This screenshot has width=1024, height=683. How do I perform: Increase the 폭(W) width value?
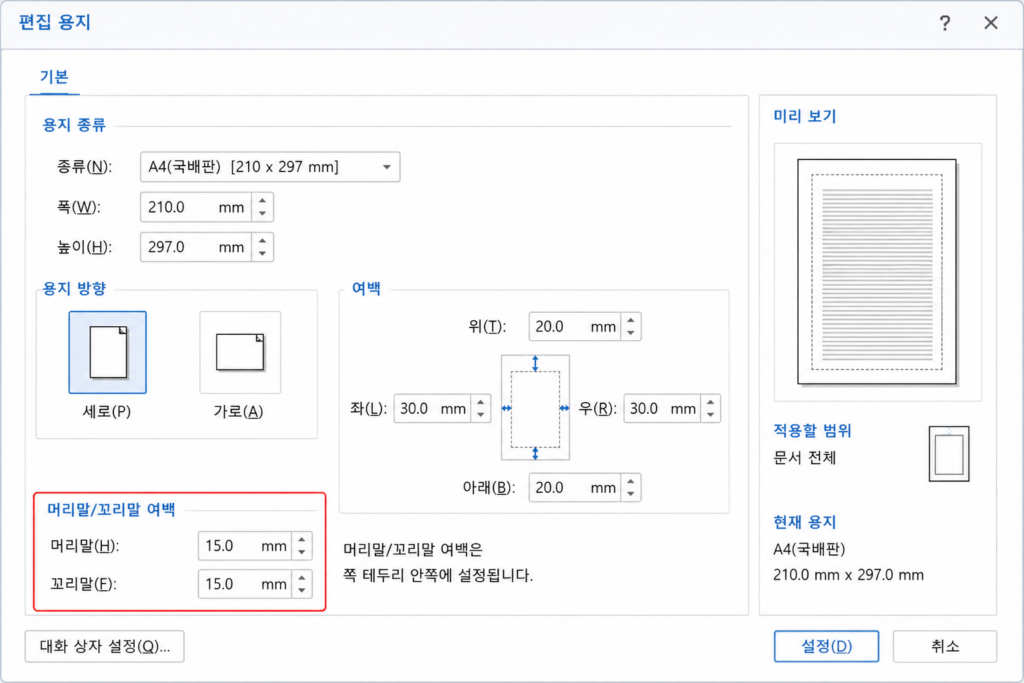click(263, 201)
